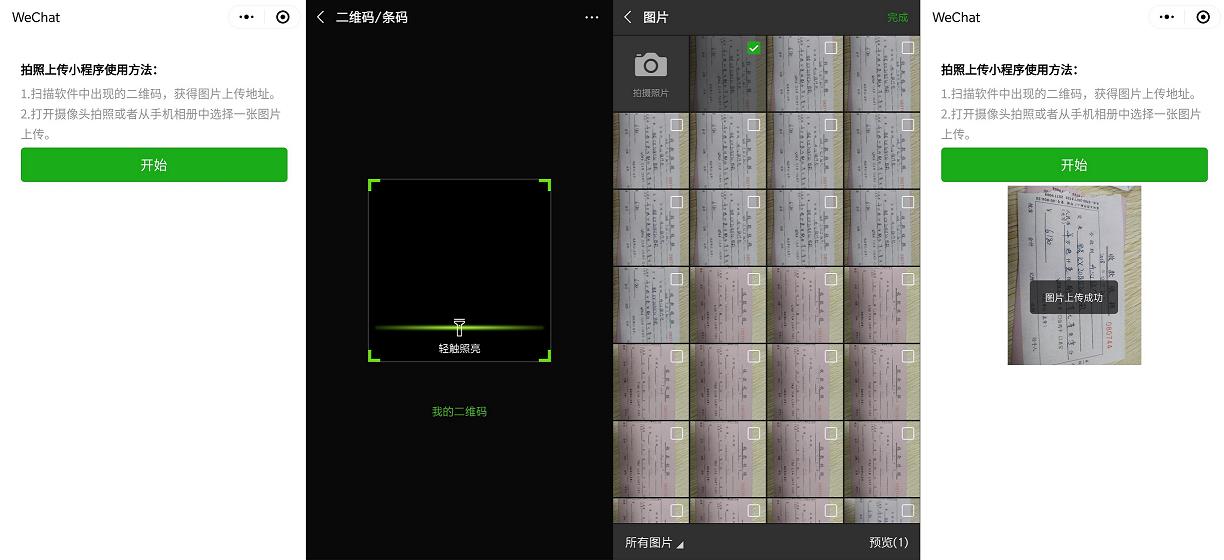Close the mini program showing the uploaded photo

1203,17
